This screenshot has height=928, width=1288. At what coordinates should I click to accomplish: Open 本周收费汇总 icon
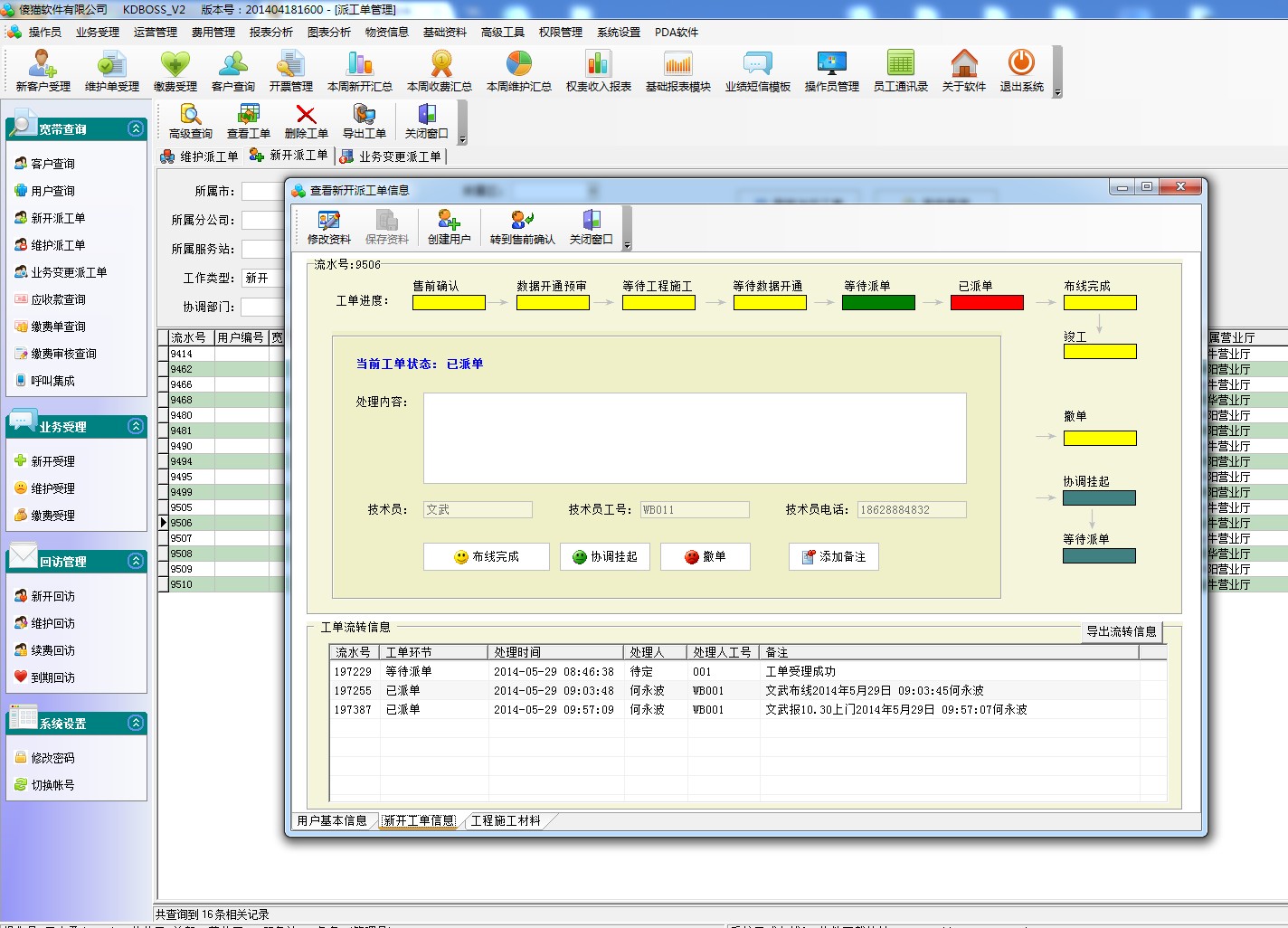tap(440, 71)
